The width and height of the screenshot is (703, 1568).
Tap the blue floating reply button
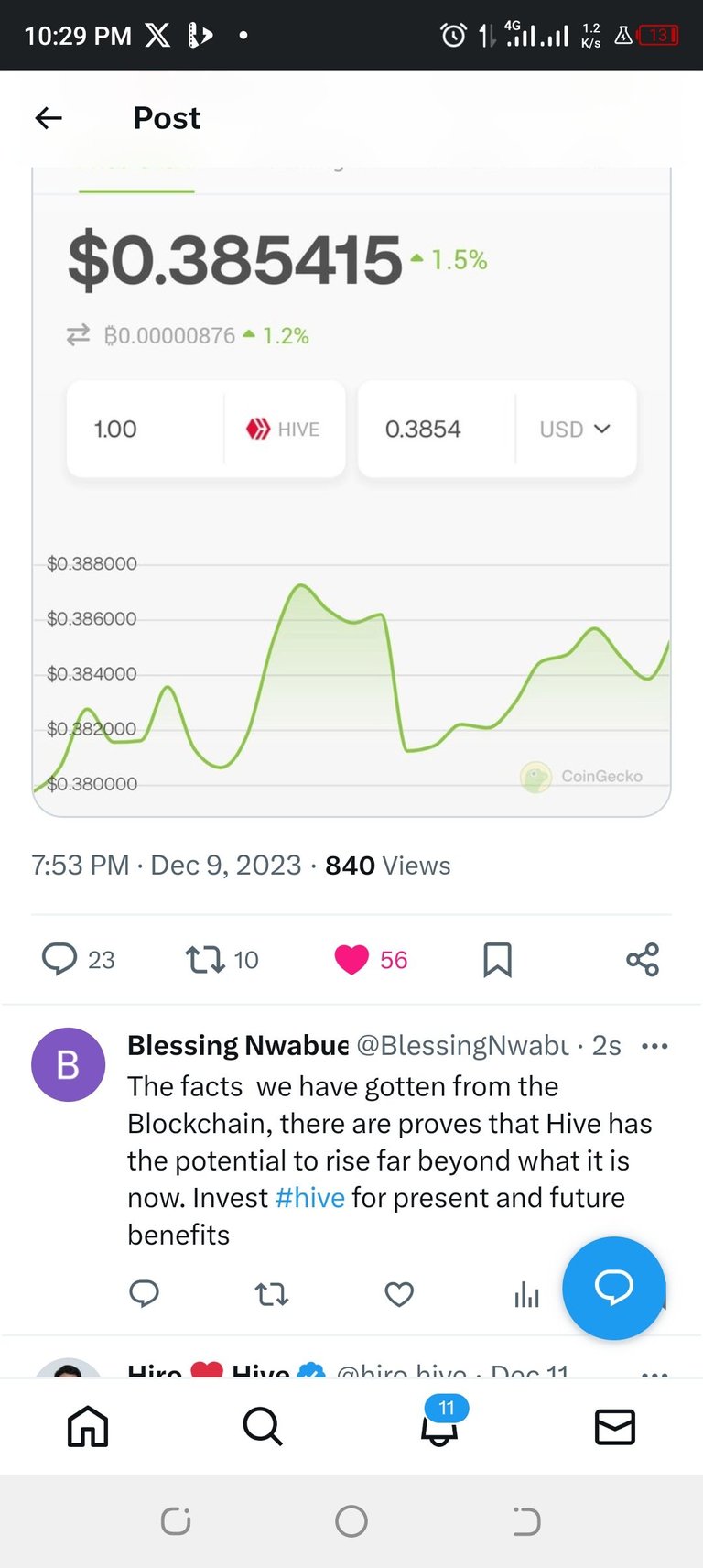[x=614, y=1288]
